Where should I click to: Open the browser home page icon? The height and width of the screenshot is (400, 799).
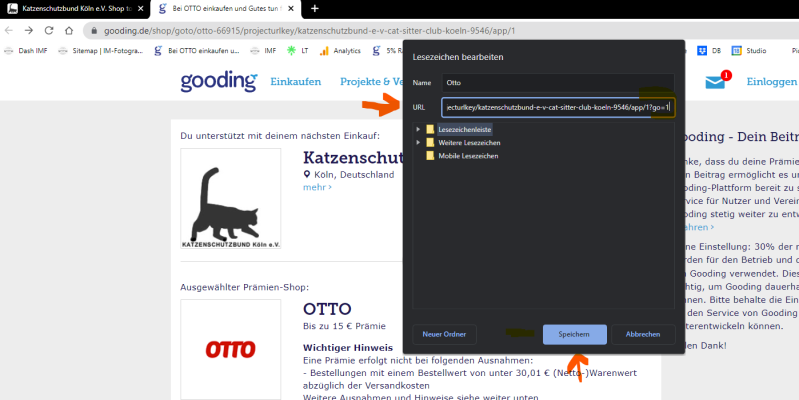click(x=69, y=31)
